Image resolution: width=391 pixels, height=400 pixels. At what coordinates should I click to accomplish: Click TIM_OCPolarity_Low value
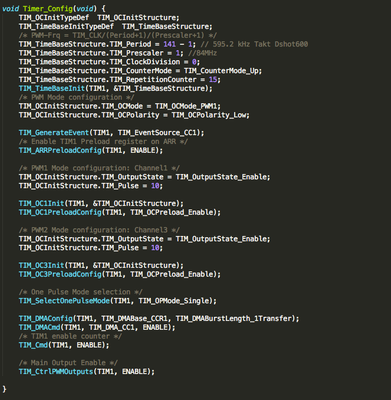209,115
